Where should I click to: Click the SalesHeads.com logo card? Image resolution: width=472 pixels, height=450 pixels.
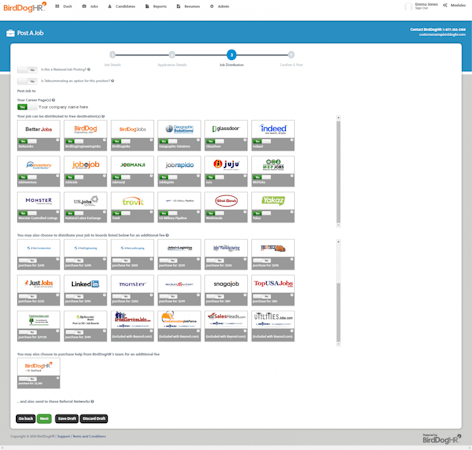pos(226,319)
